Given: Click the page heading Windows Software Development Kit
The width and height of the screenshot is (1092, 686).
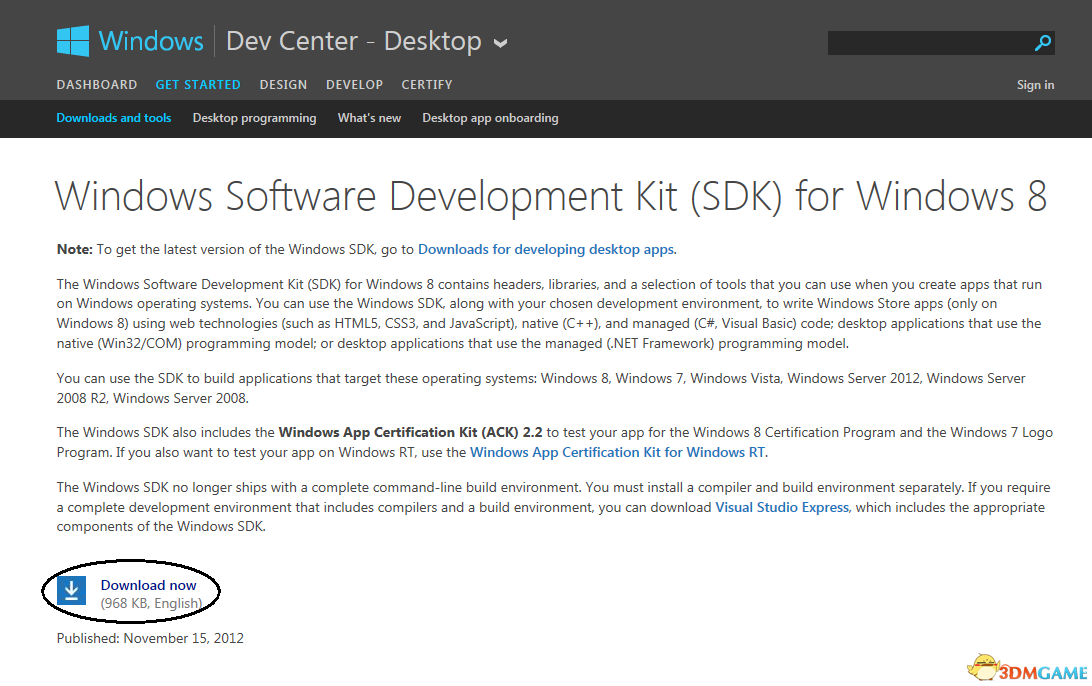Looking at the screenshot, I should (551, 196).
